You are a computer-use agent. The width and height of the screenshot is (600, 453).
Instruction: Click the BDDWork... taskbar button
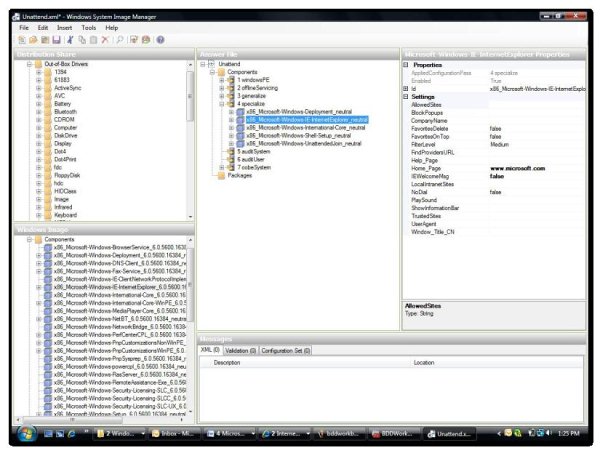pos(395,433)
